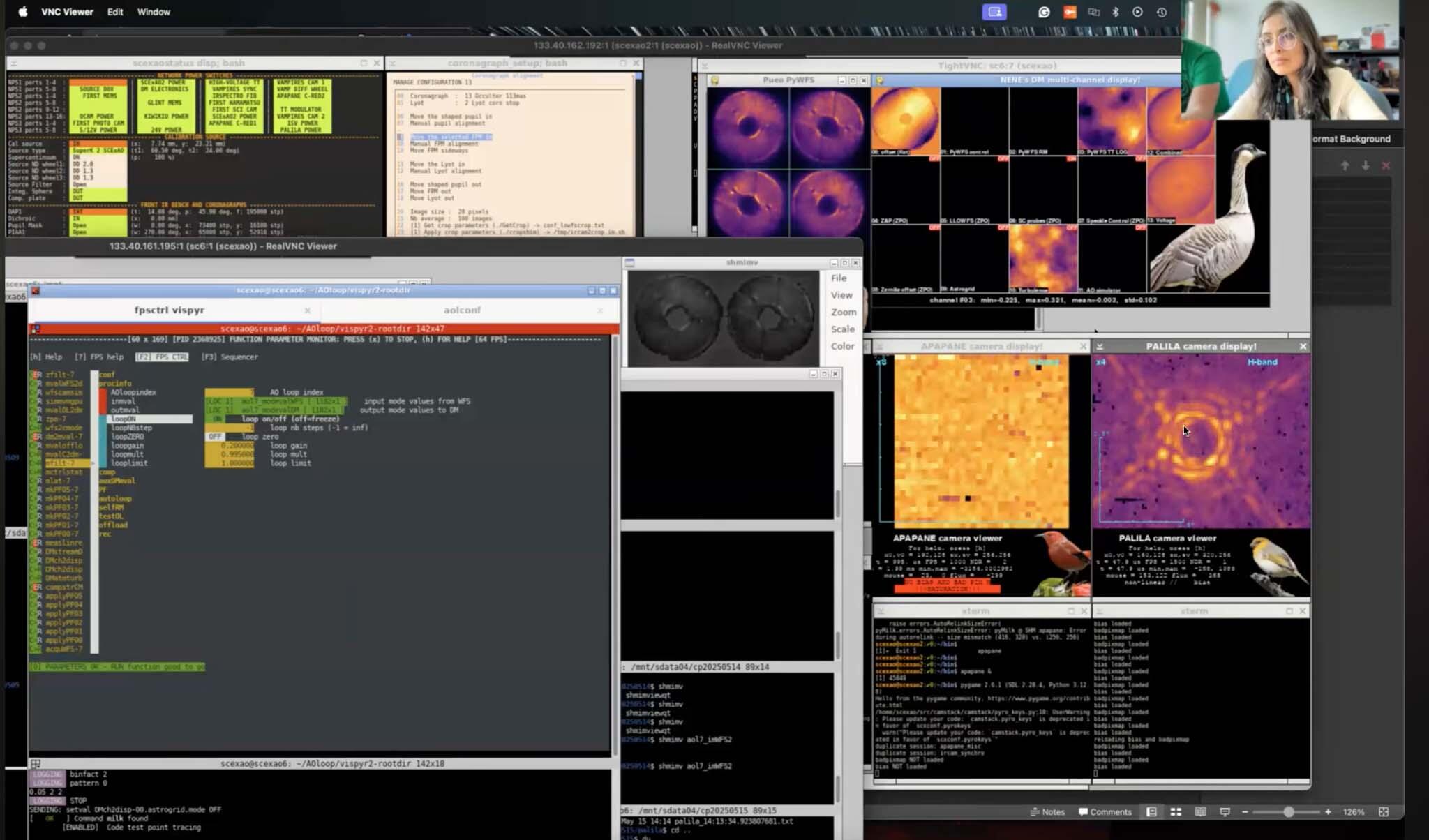Click the Time Machine menu bar icon

click(x=1161, y=12)
